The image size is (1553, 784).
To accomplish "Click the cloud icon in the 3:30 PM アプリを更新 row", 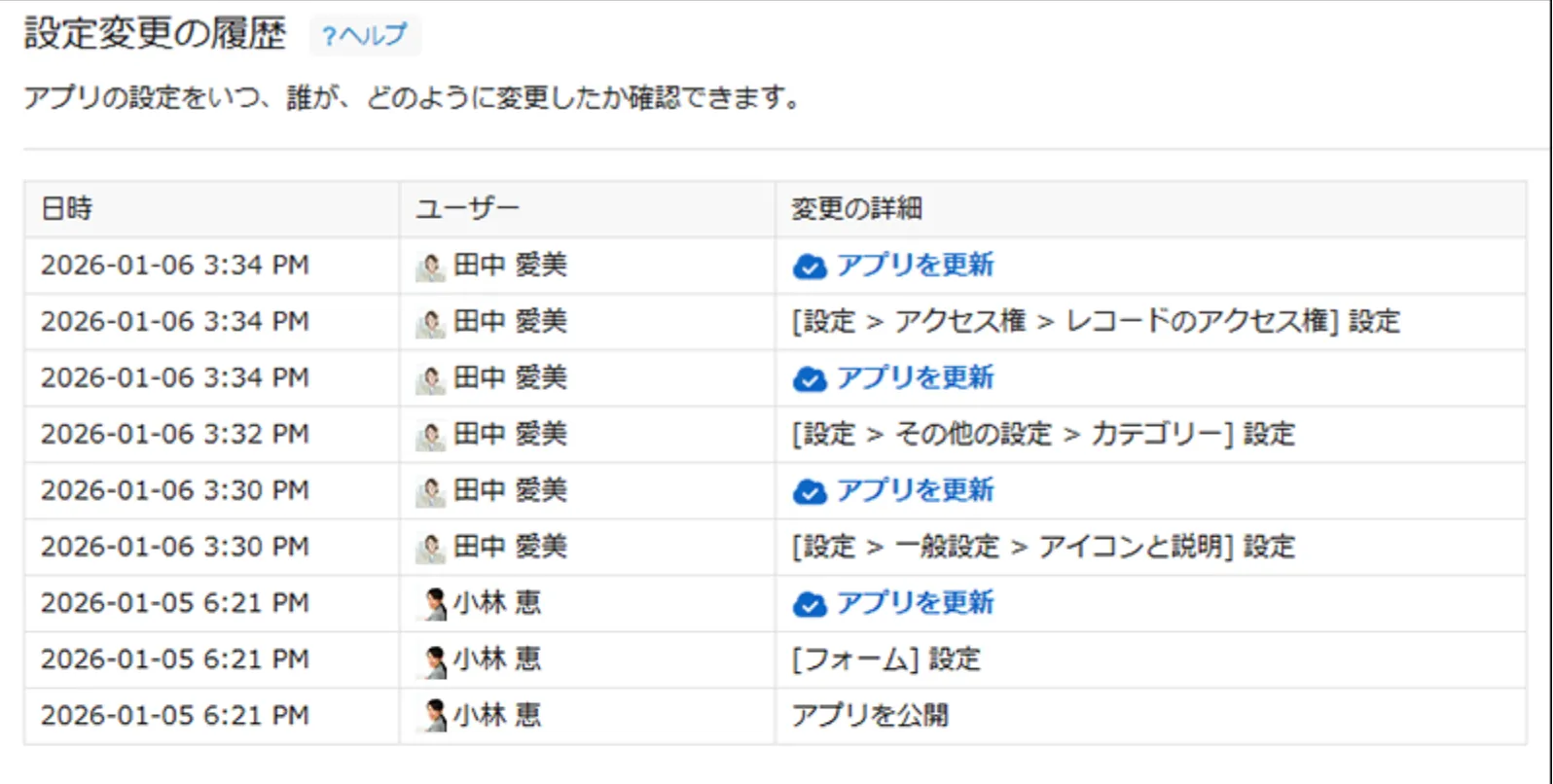I will point(810,491).
